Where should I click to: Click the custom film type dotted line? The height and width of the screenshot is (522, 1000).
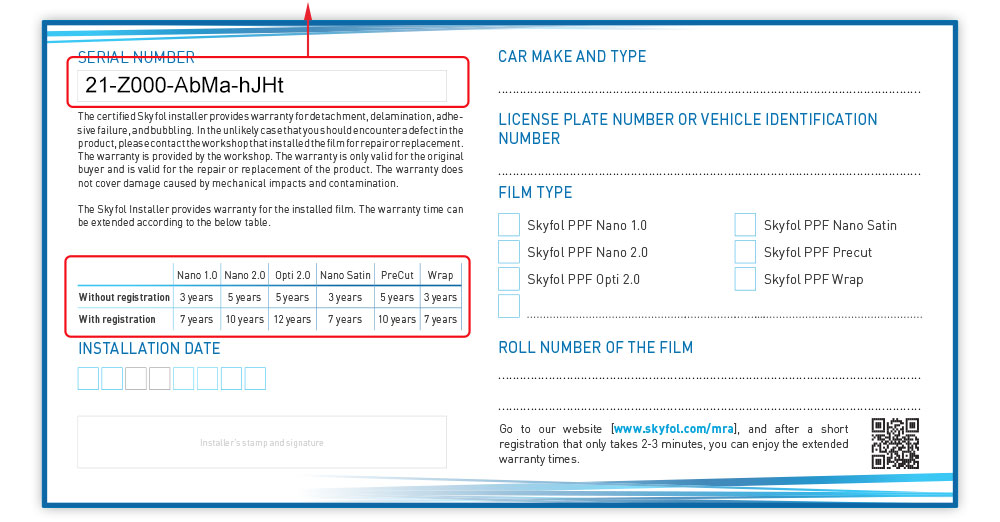click(x=724, y=317)
